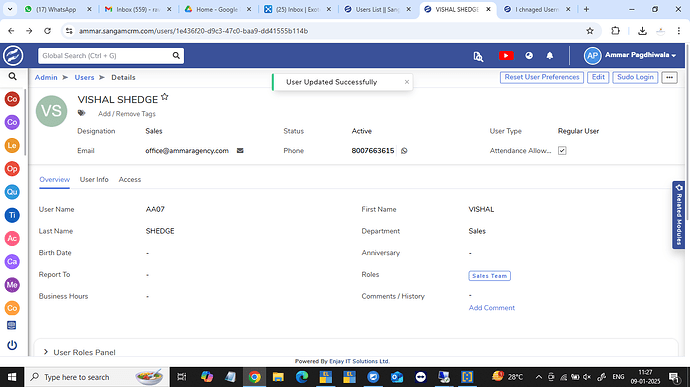The height and width of the screenshot is (387, 690).
Task: Reload the current page
Action: [48, 31]
